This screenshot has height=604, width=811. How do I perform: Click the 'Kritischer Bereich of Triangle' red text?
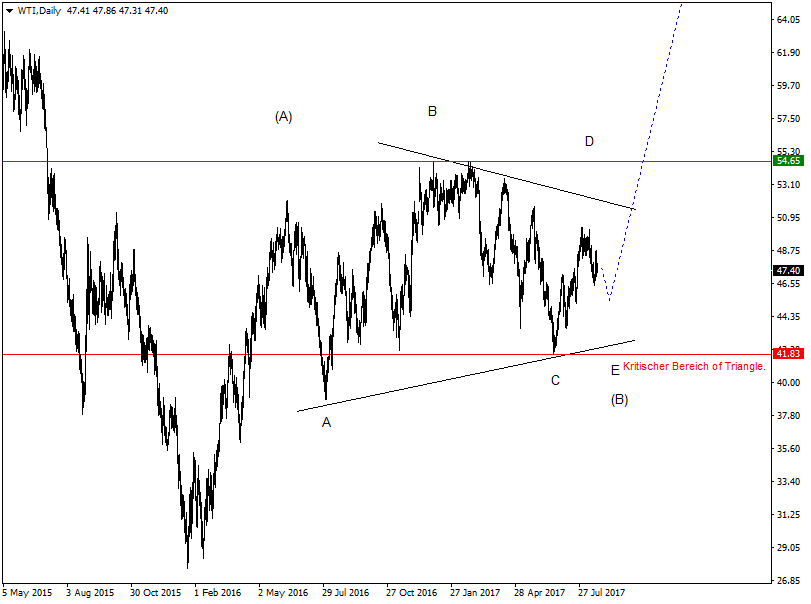pos(695,366)
